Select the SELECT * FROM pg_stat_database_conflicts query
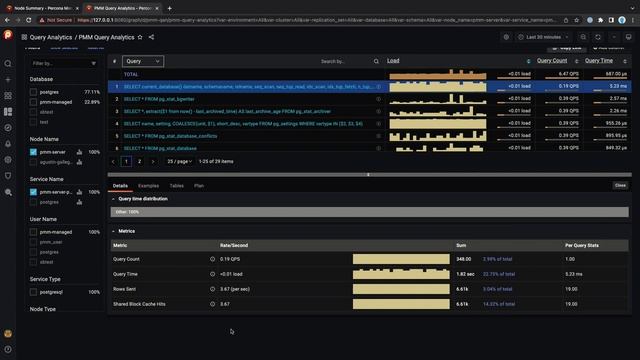 pyautogui.click(x=170, y=136)
